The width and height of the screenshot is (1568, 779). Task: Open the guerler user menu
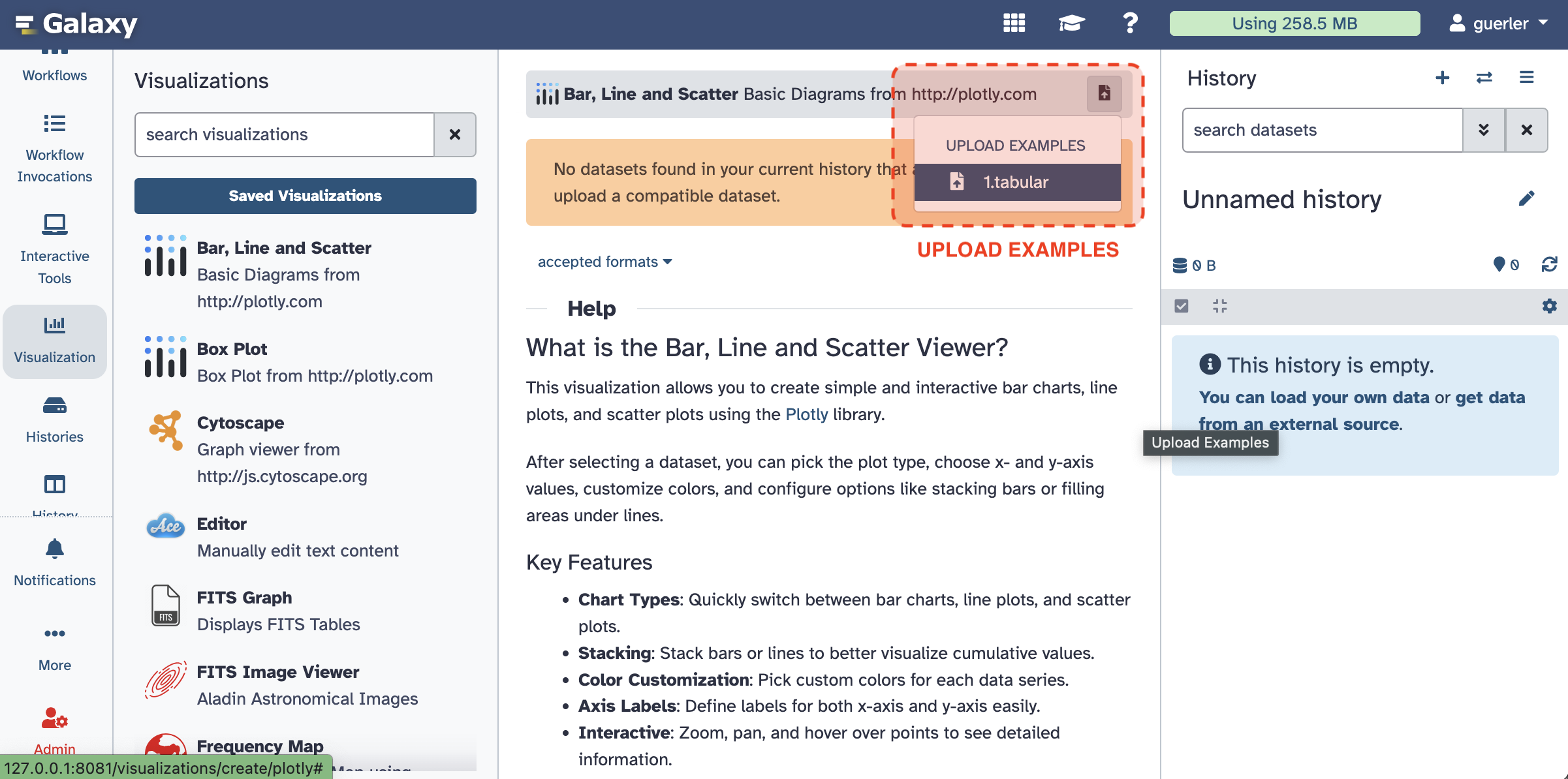(x=1499, y=23)
